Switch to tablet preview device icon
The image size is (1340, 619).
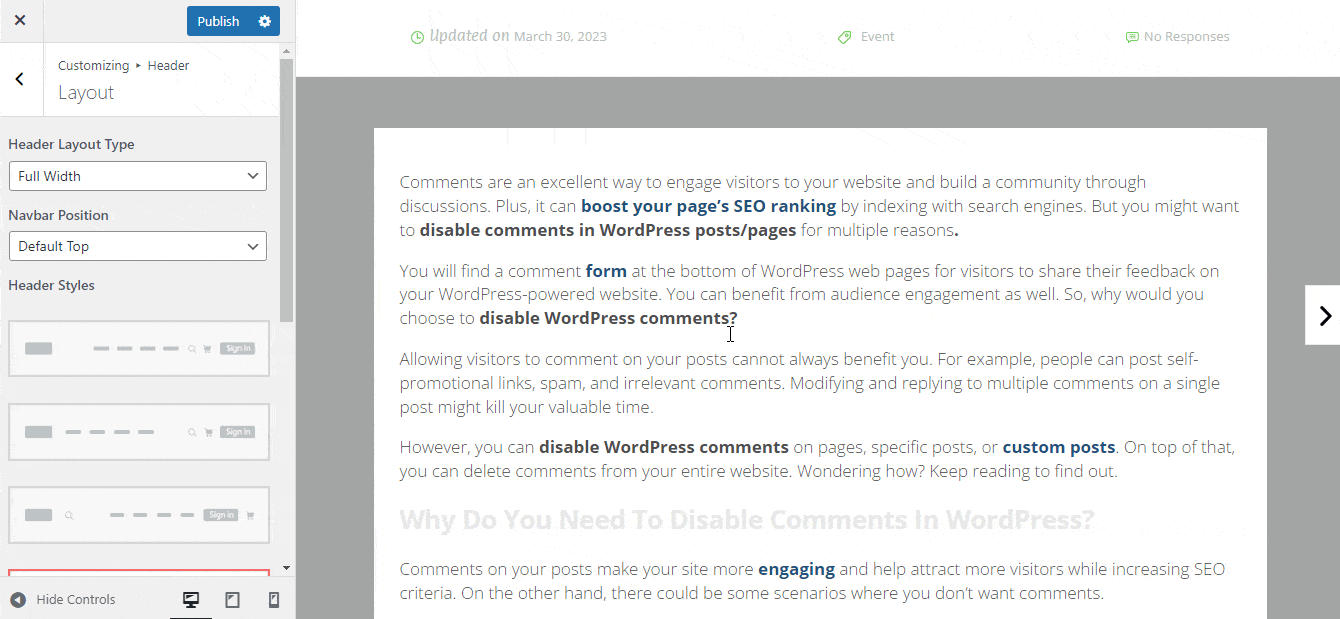pyautogui.click(x=232, y=600)
